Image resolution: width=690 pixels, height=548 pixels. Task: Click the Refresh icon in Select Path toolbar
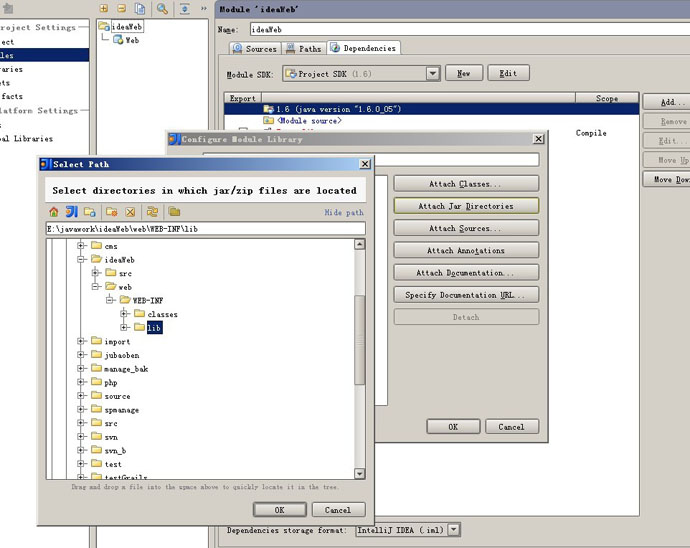(x=152, y=212)
